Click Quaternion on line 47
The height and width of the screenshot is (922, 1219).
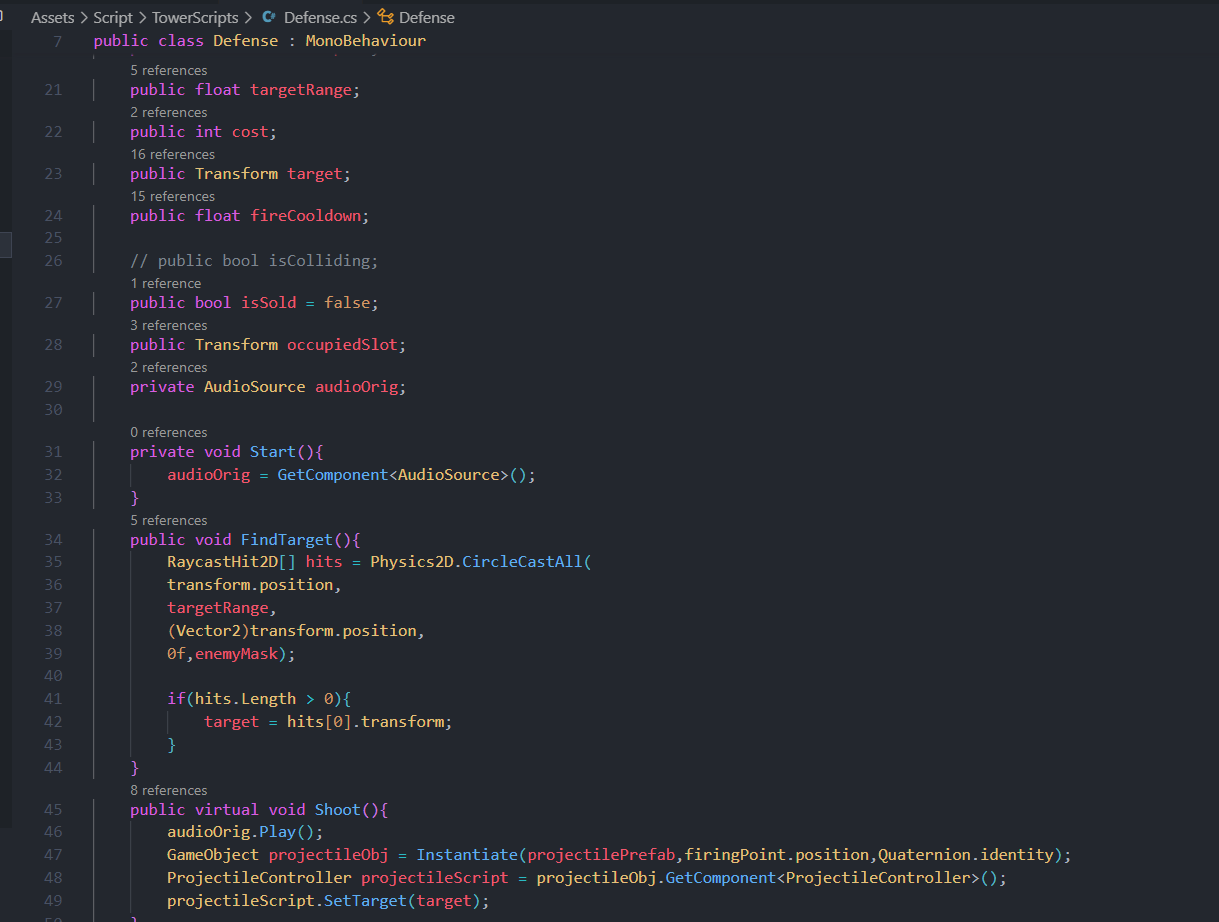(924, 855)
